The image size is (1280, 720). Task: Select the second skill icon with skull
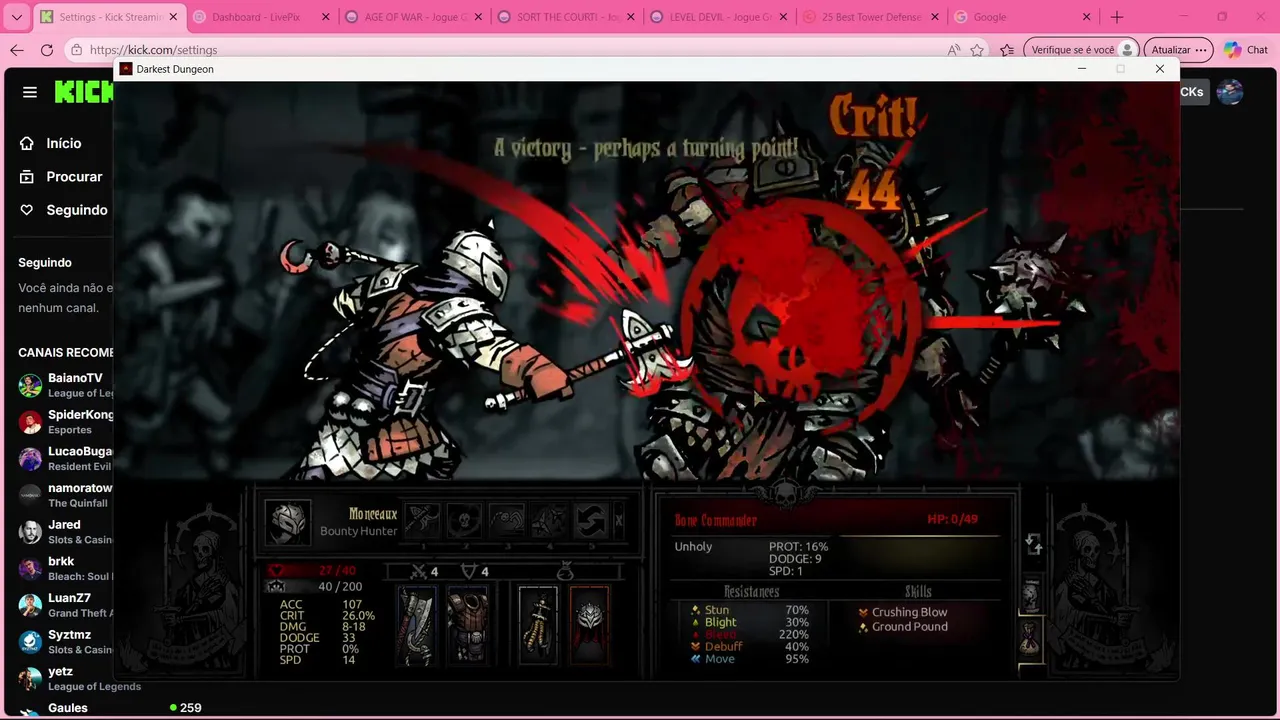(x=464, y=520)
